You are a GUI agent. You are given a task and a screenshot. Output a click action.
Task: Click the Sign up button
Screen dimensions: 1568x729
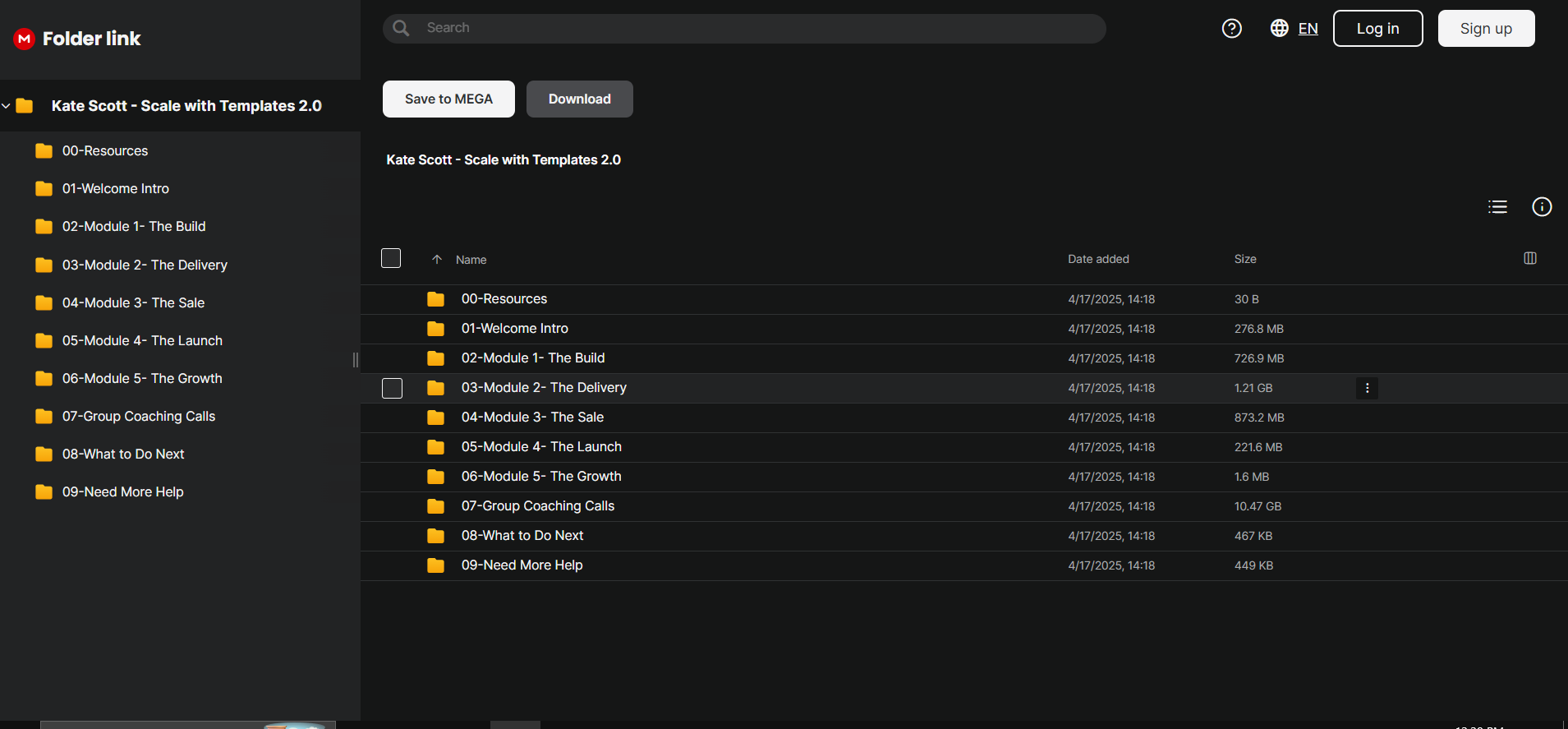point(1486,29)
